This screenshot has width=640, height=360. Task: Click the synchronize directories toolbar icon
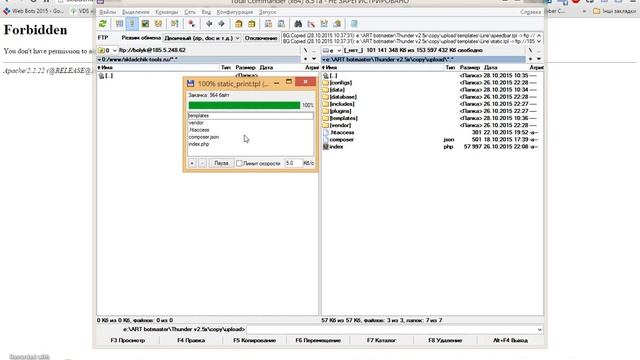(324, 24)
